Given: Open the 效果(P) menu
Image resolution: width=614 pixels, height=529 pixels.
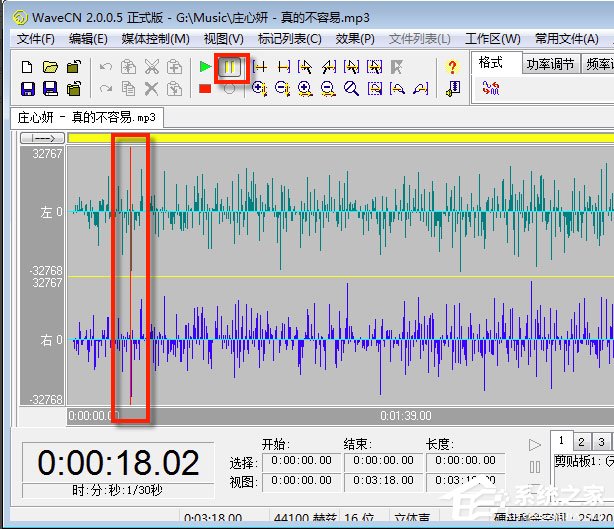Looking at the screenshot, I should pos(355,39).
